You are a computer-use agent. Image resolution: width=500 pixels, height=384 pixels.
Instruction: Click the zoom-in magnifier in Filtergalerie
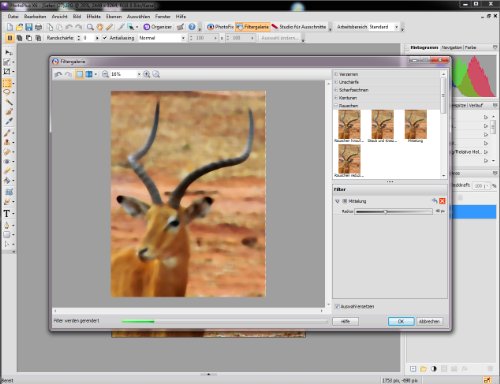coord(147,74)
